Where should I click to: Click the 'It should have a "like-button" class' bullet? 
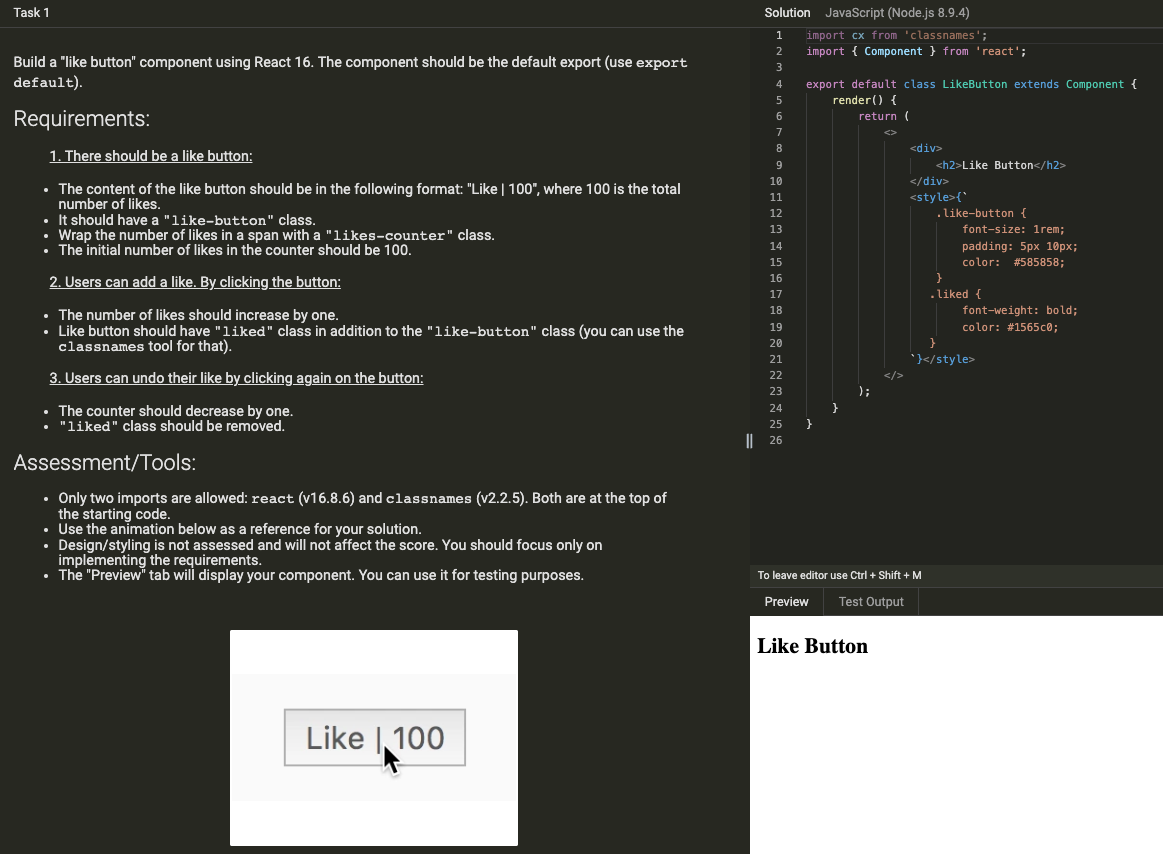187,220
